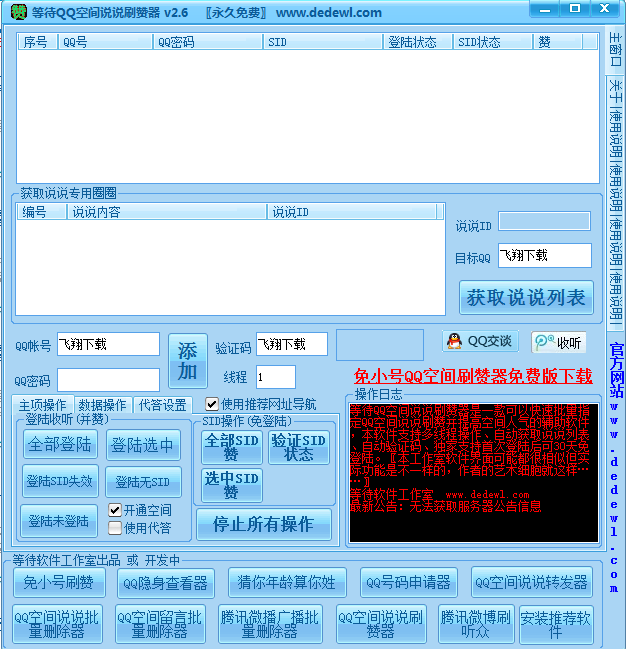The width and height of the screenshot is (626, 649).
Task: Close the 刷赞器 window
Action: (x=605, y=9)
